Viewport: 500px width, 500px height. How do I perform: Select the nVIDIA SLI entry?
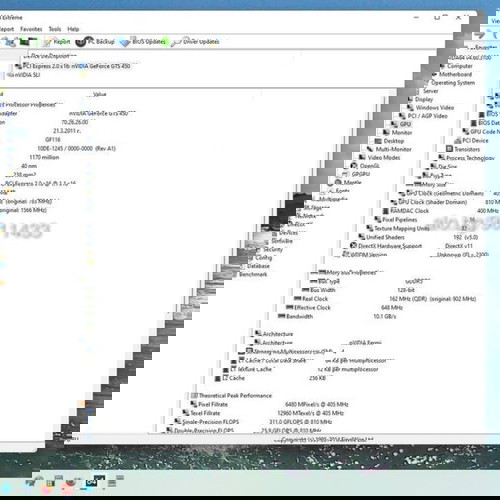23,75
